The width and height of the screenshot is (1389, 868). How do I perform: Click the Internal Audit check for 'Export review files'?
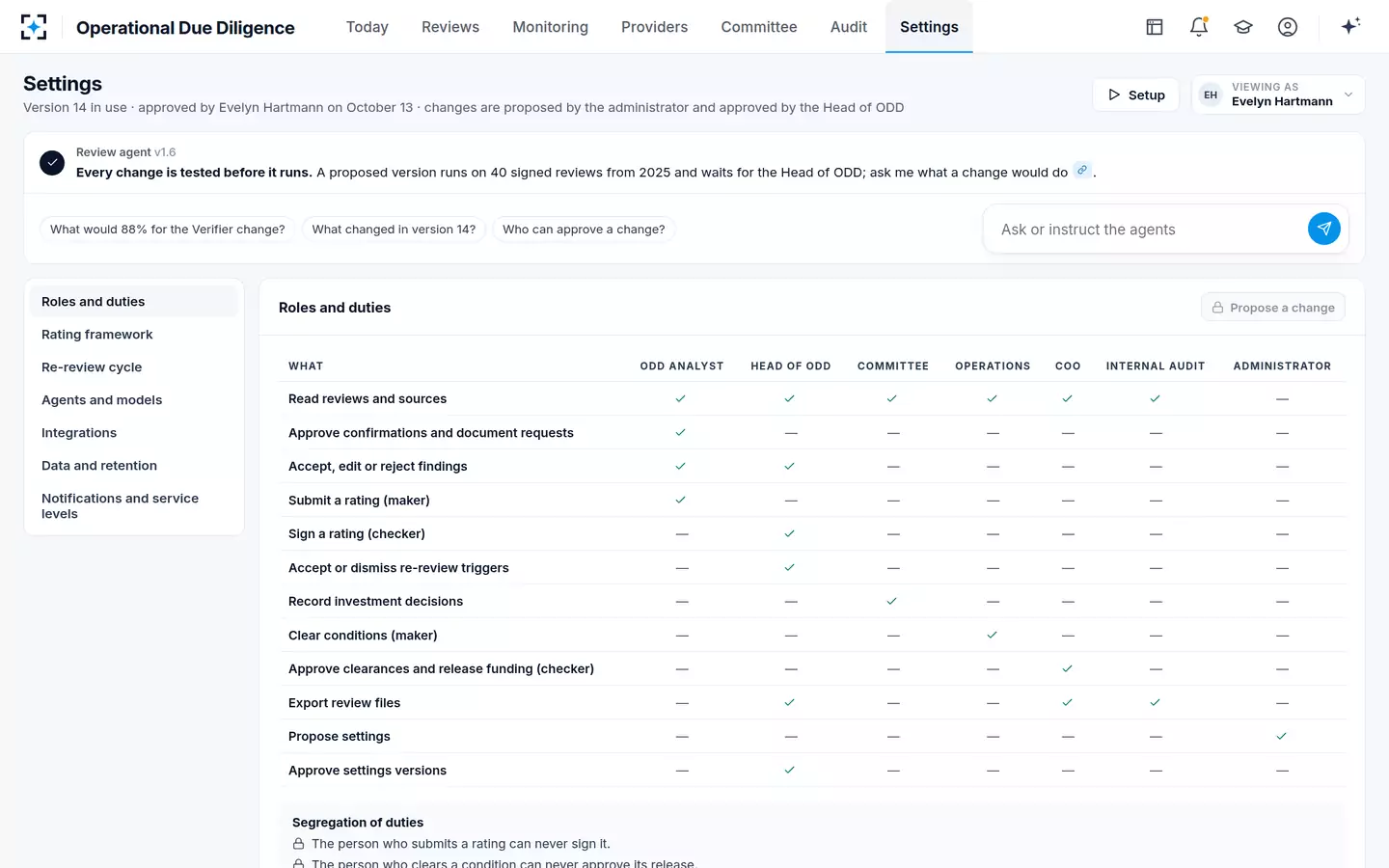1156,702
